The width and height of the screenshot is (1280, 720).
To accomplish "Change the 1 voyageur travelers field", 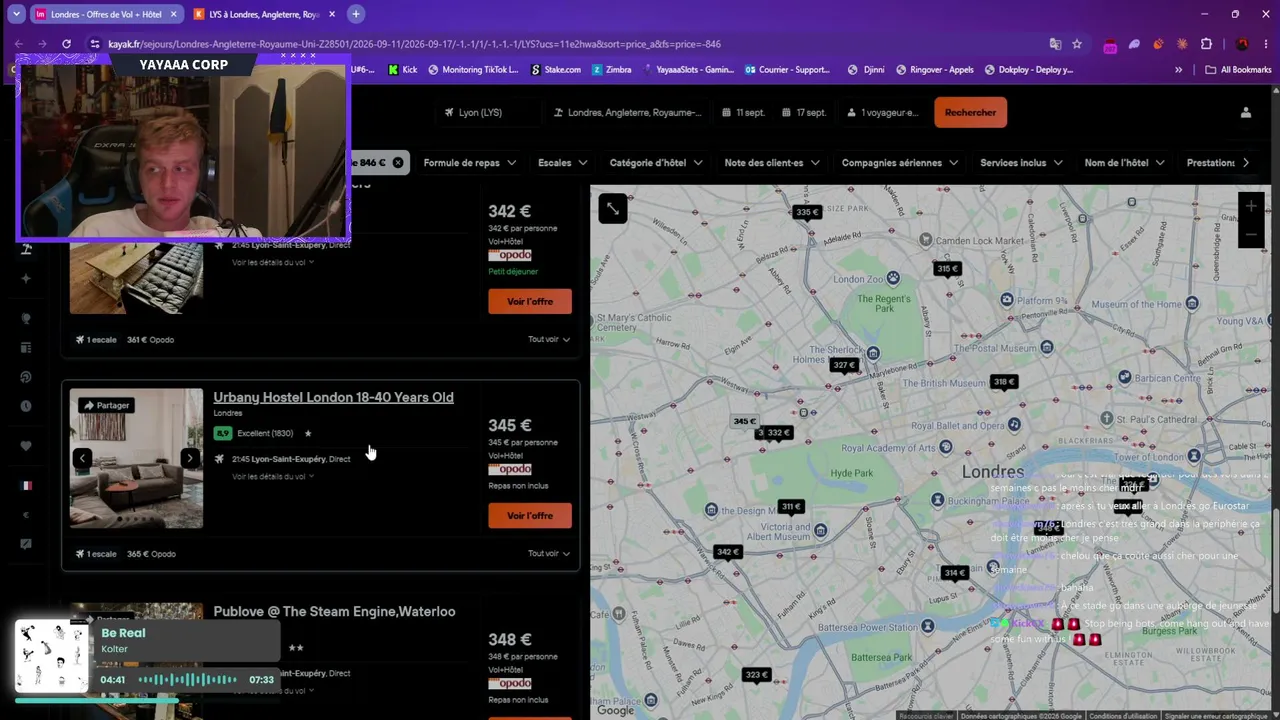I will [883, 113].
